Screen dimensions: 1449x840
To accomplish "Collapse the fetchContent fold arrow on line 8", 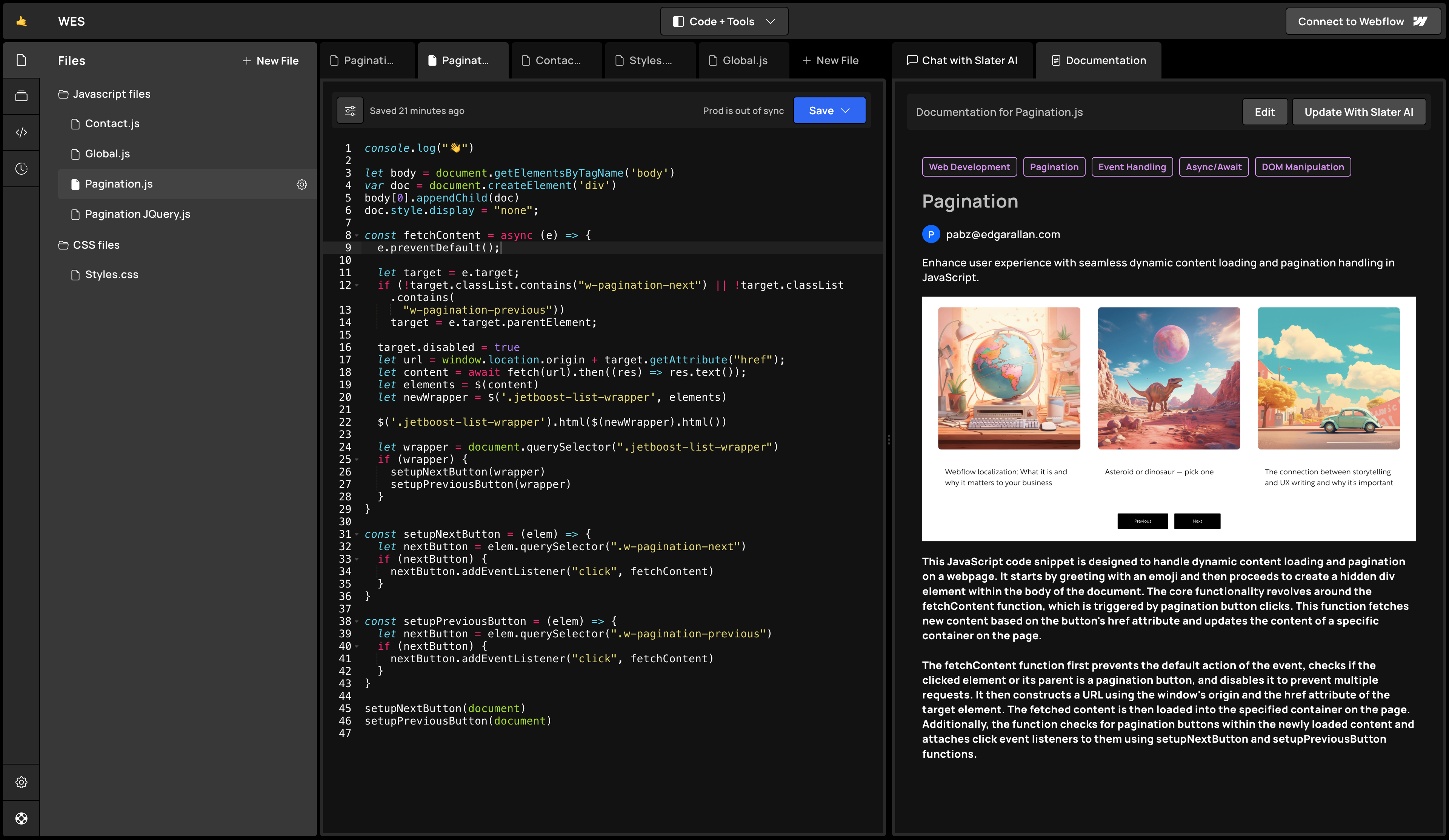I will (x=357, y=235).
